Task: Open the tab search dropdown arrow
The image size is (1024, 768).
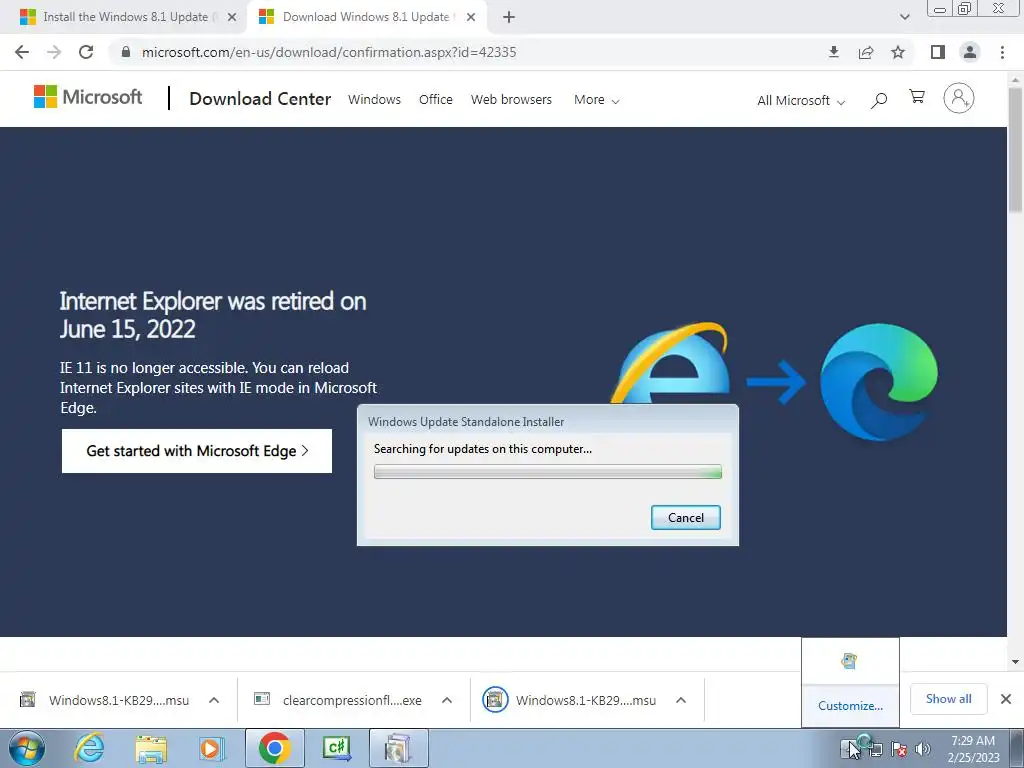Action: tap(904, 17)
